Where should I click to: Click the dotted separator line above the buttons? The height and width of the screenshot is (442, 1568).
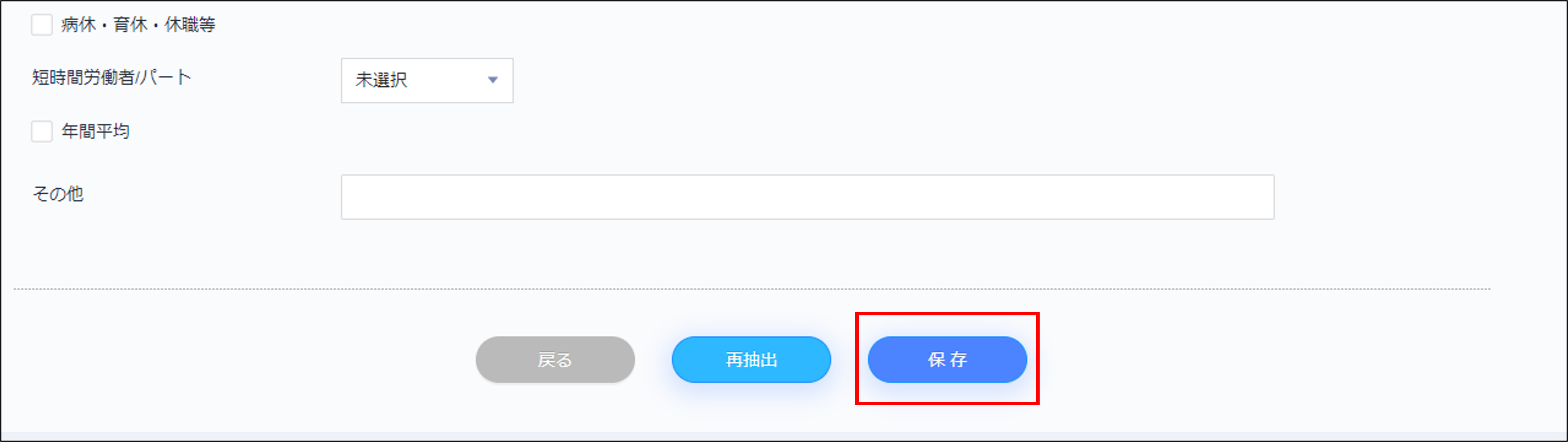coord(752,289)
